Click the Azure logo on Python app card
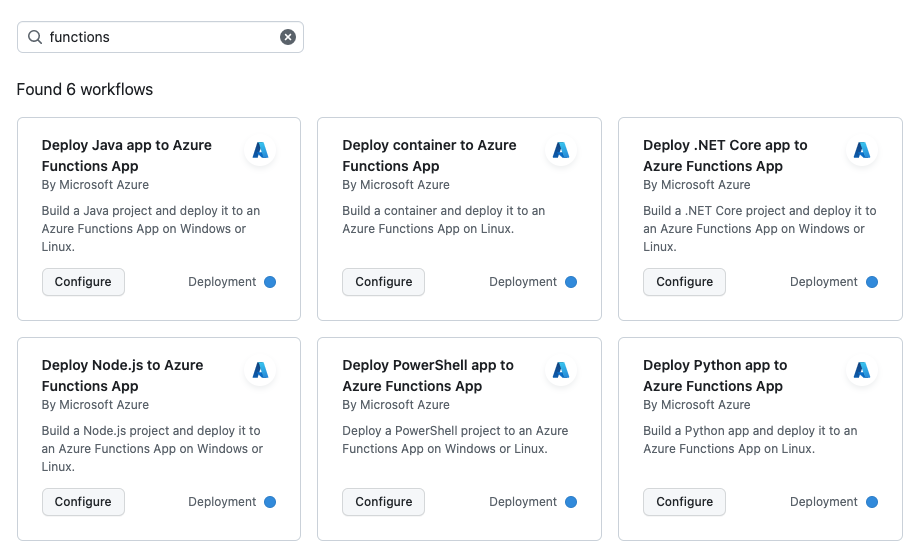 (862, 370)
